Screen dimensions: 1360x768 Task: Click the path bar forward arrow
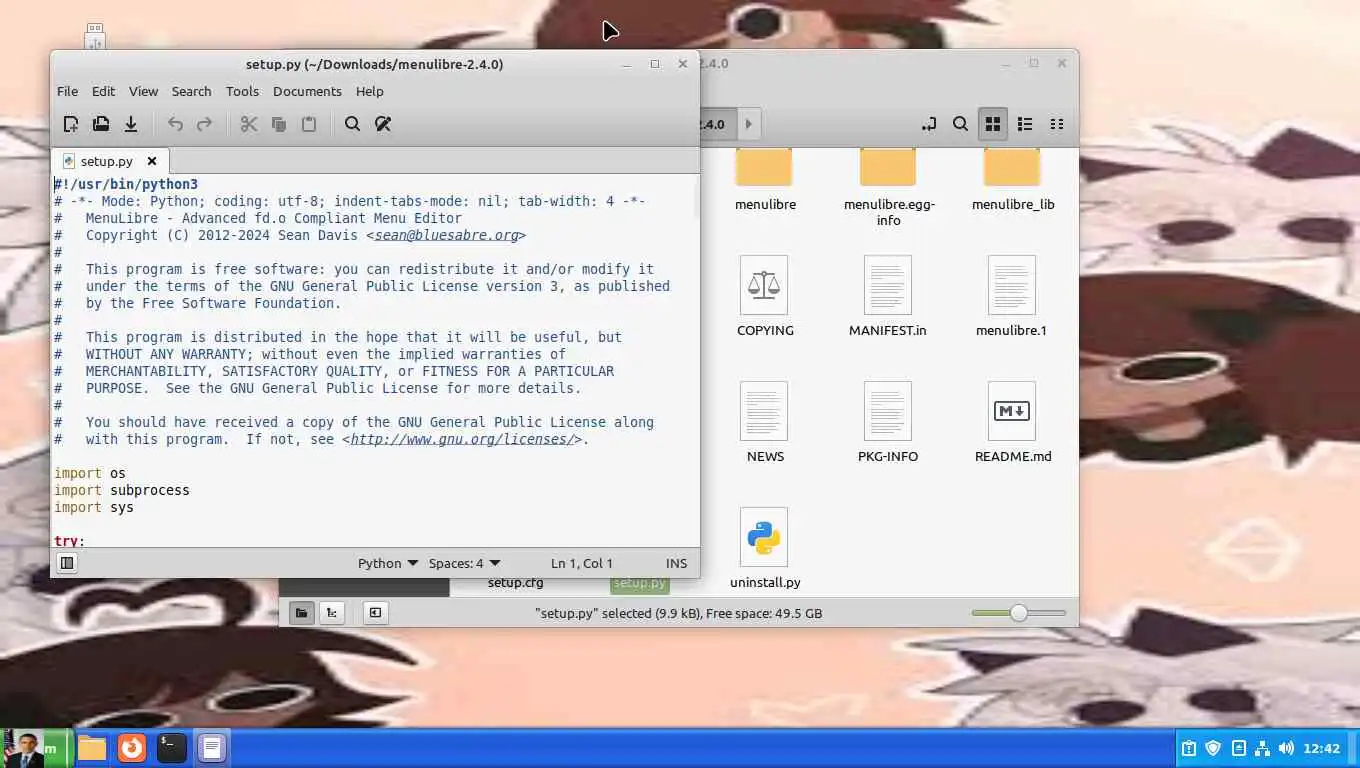click(748, 124)
